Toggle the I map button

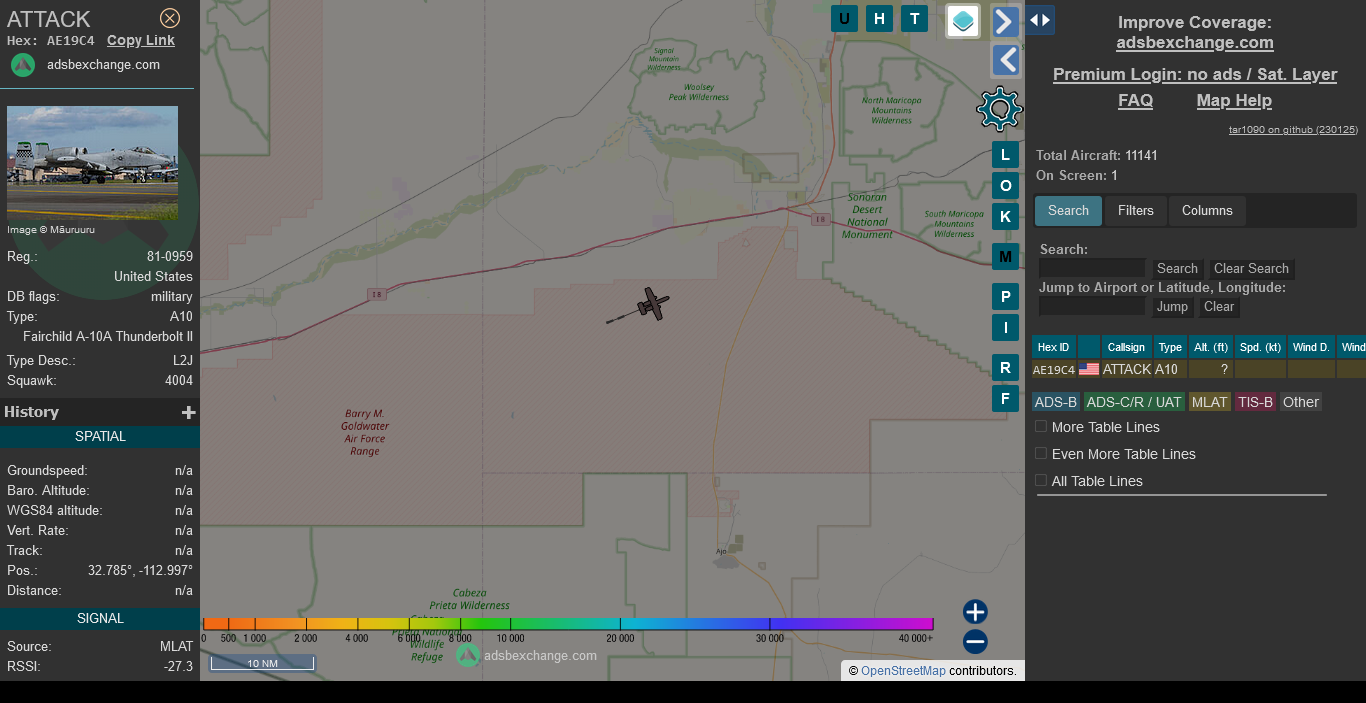click(1006, 328)
